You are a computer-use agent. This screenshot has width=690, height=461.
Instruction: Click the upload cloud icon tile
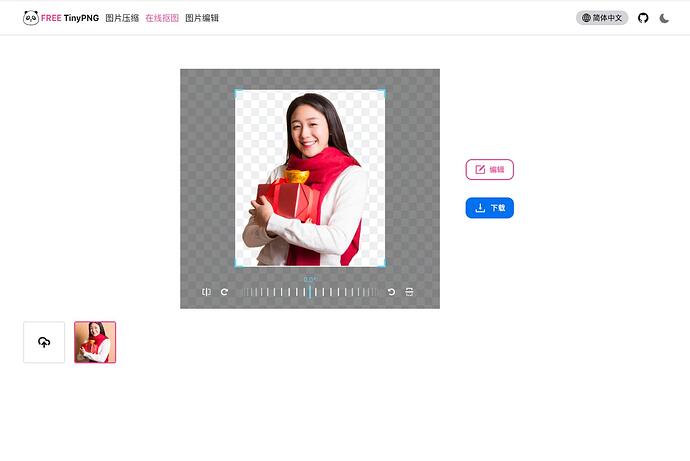[44, 342]
